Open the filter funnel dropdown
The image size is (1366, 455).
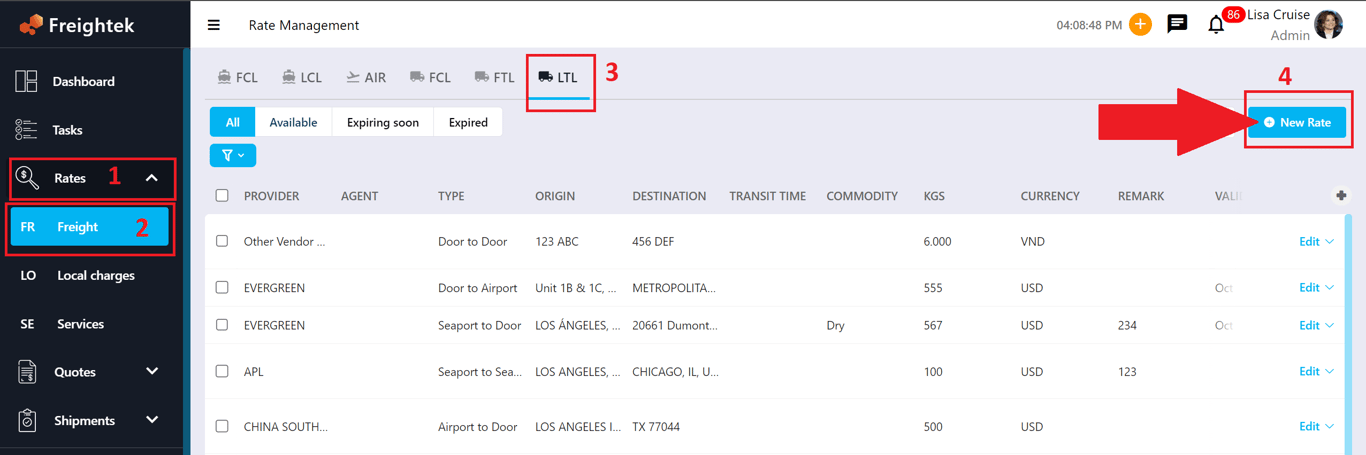point(233,155)
